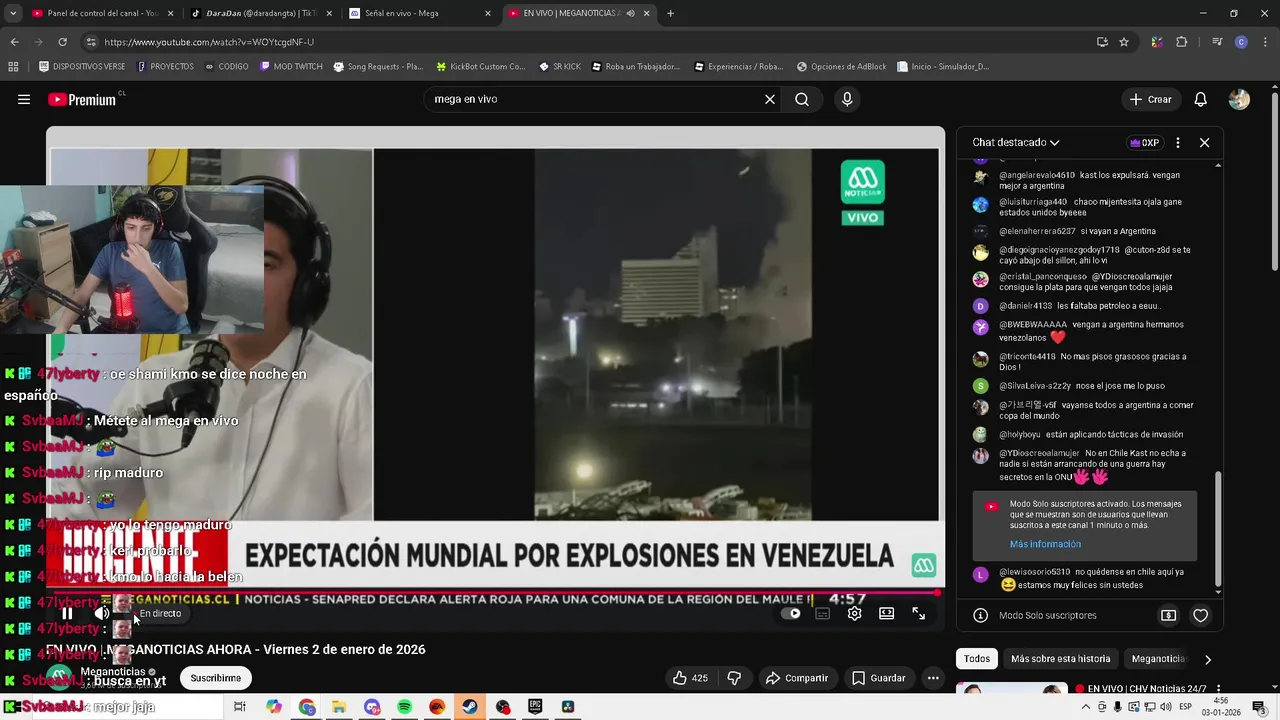This screenshot has width=1280, height=720.
Task: Open Epic Games Launcher from taskbar
Action: click(x=535, y=707)
